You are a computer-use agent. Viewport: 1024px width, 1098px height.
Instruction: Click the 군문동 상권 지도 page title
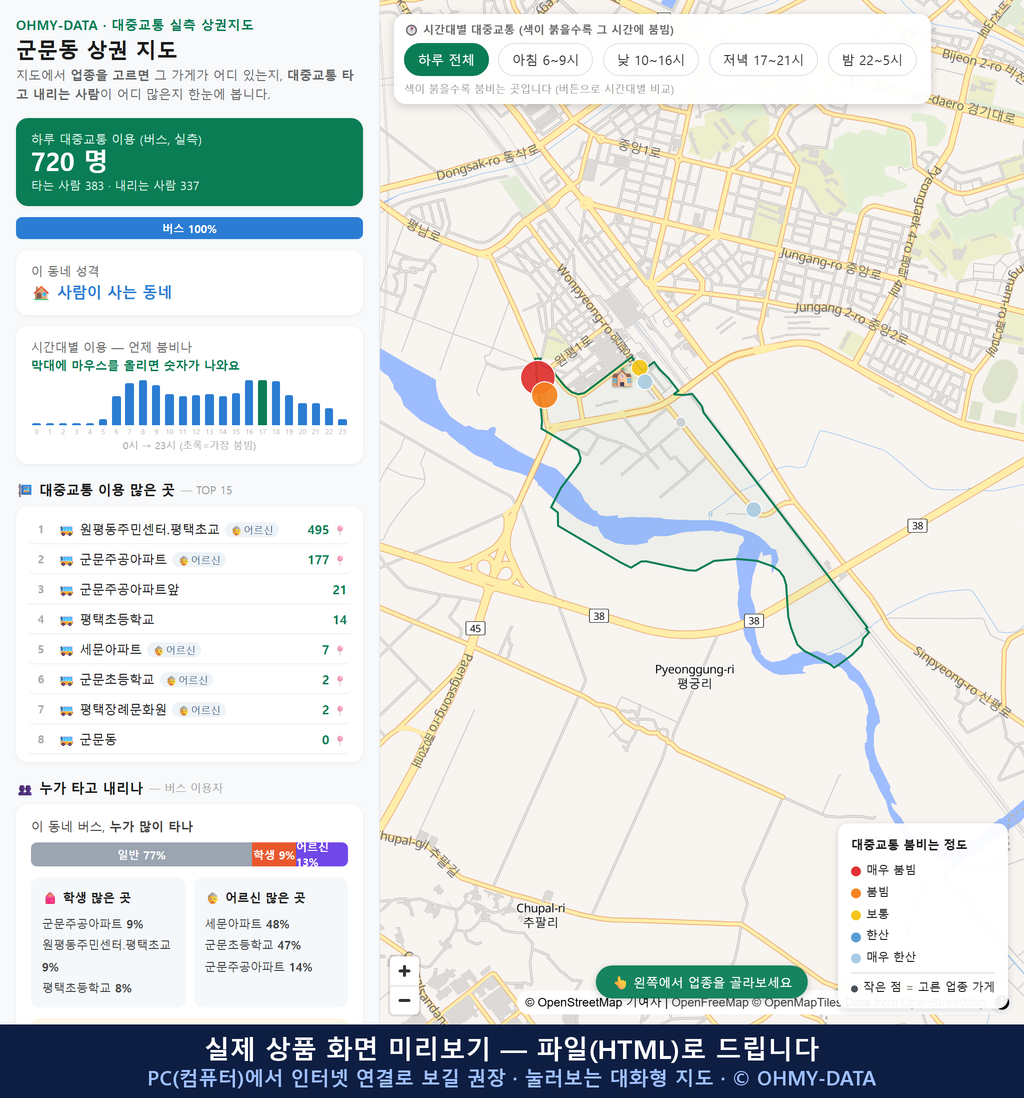(x=97, y=50)
